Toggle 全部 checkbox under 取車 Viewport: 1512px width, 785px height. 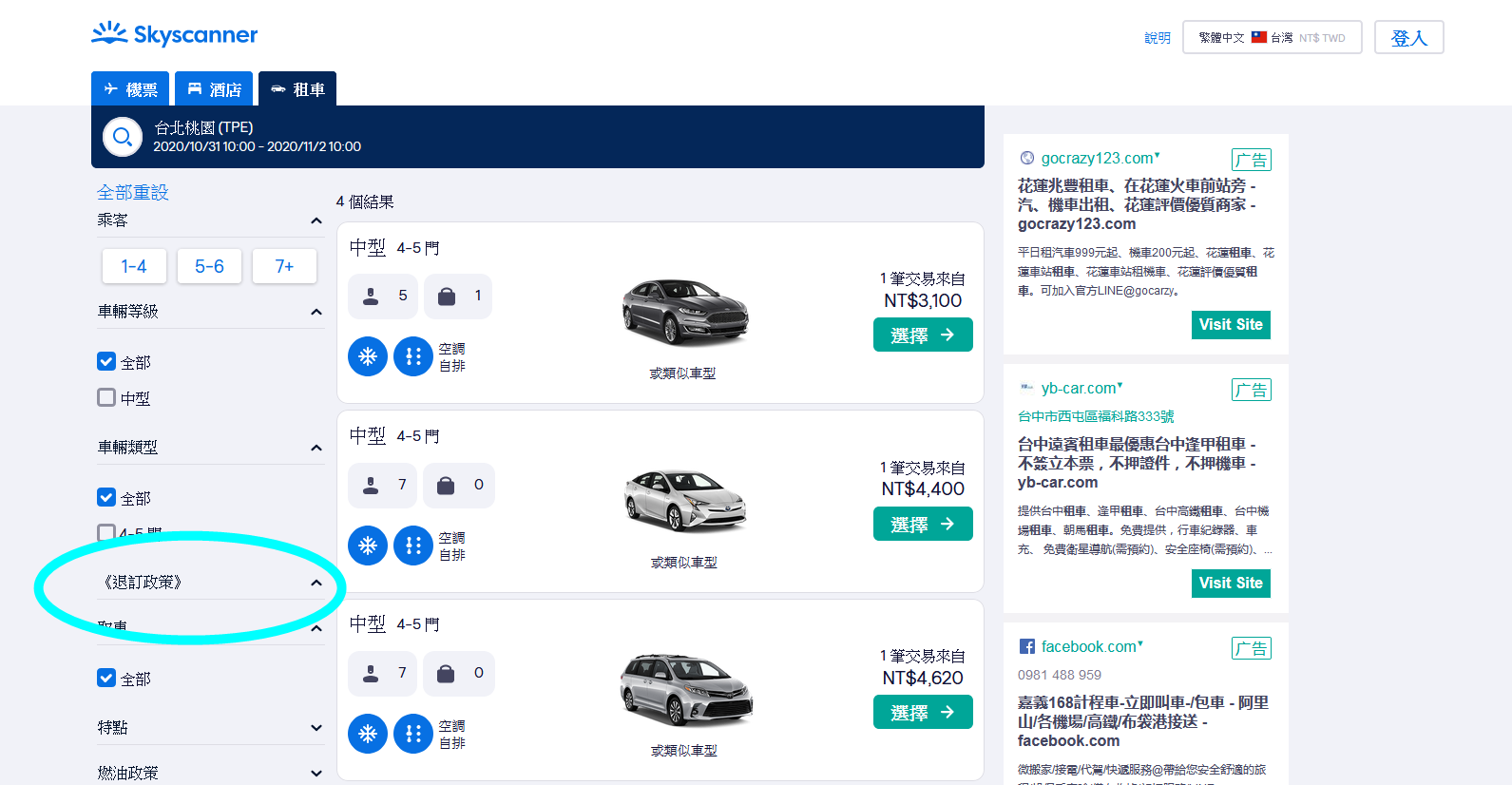point(106,678)
